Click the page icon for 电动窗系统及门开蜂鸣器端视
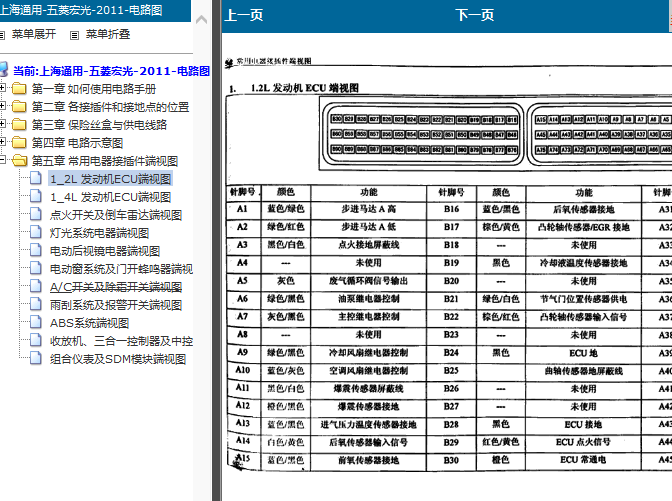 (x=36, y=268)
